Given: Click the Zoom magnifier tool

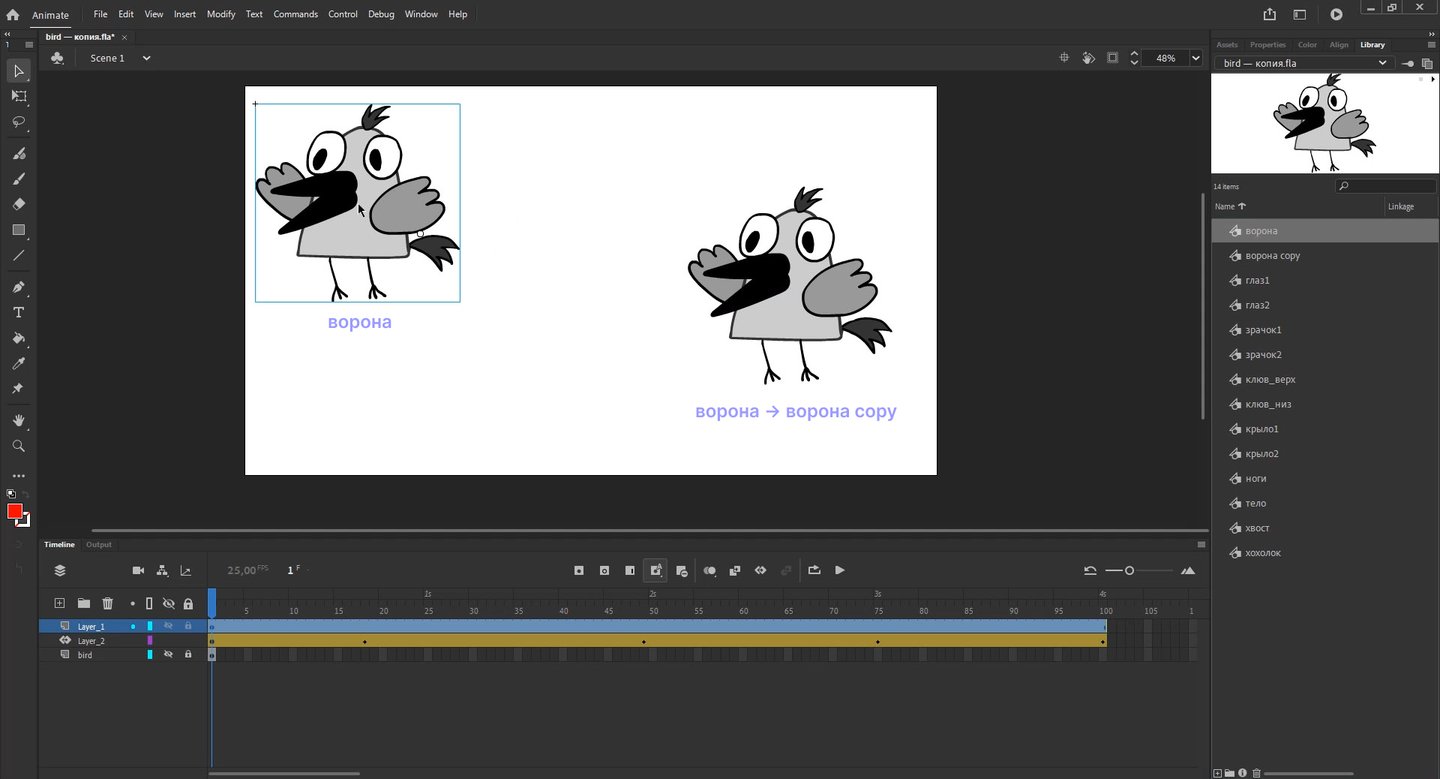Looking at the screenshot, I should pyautogui.click(x=18, y=446).
